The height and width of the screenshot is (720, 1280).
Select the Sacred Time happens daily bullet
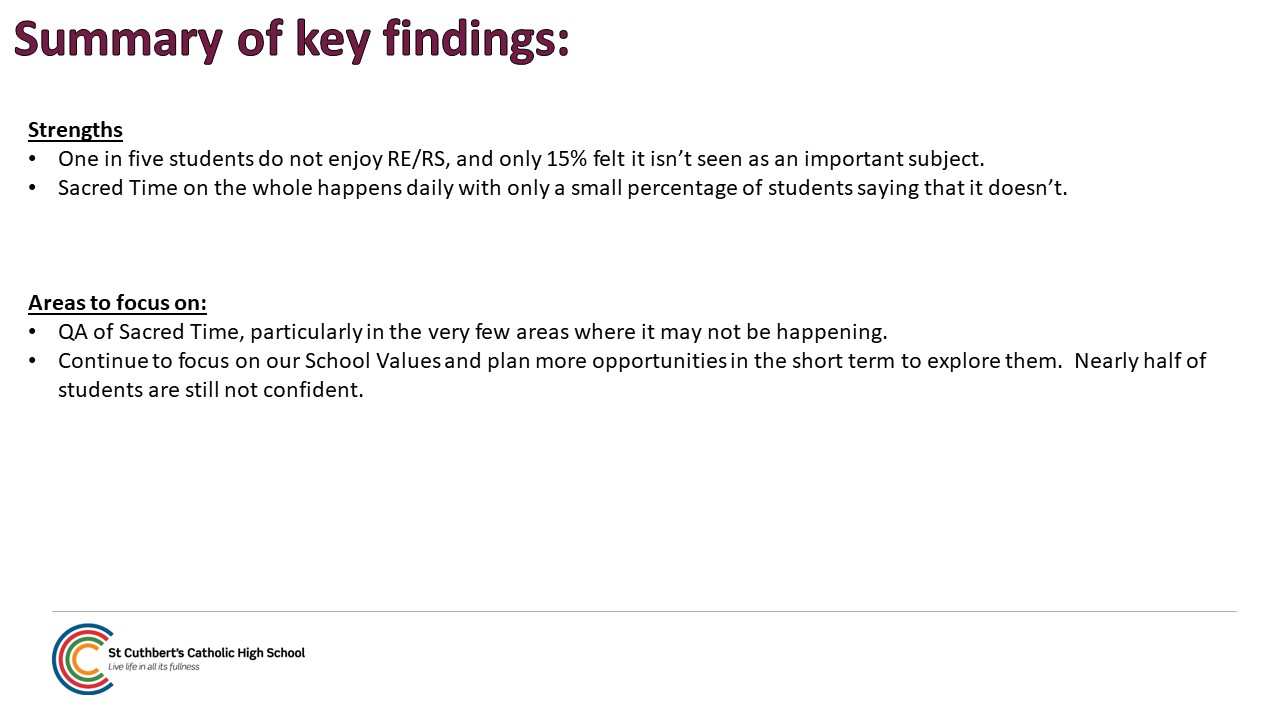(x=563, y=188)
